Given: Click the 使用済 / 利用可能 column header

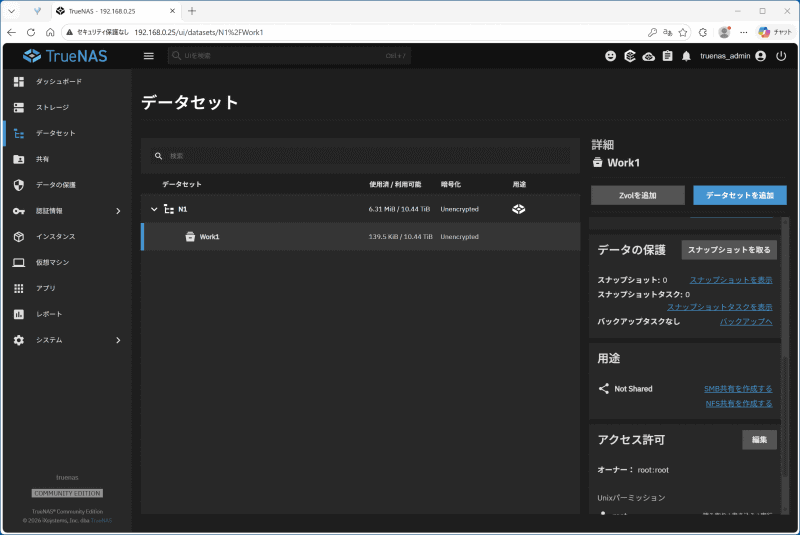Looking at the screenshot, I should [395, 184].
